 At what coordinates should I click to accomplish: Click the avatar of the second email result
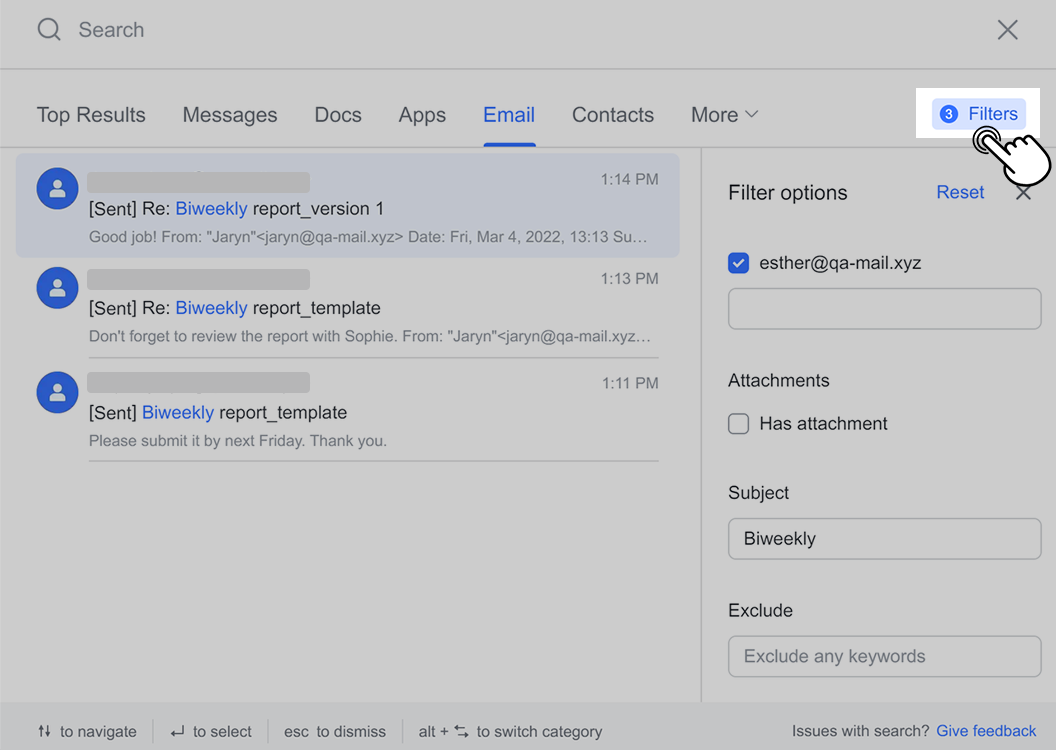click(57, 288)
